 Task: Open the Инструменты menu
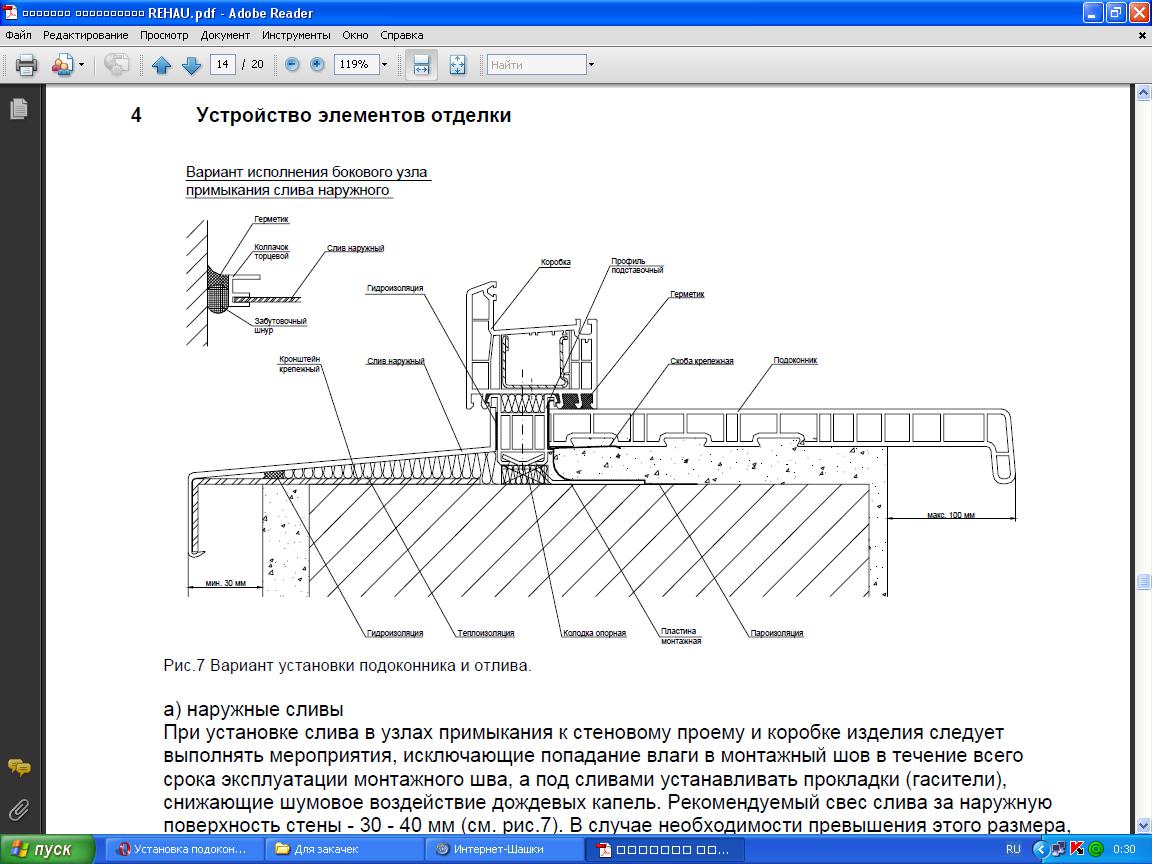296,35
